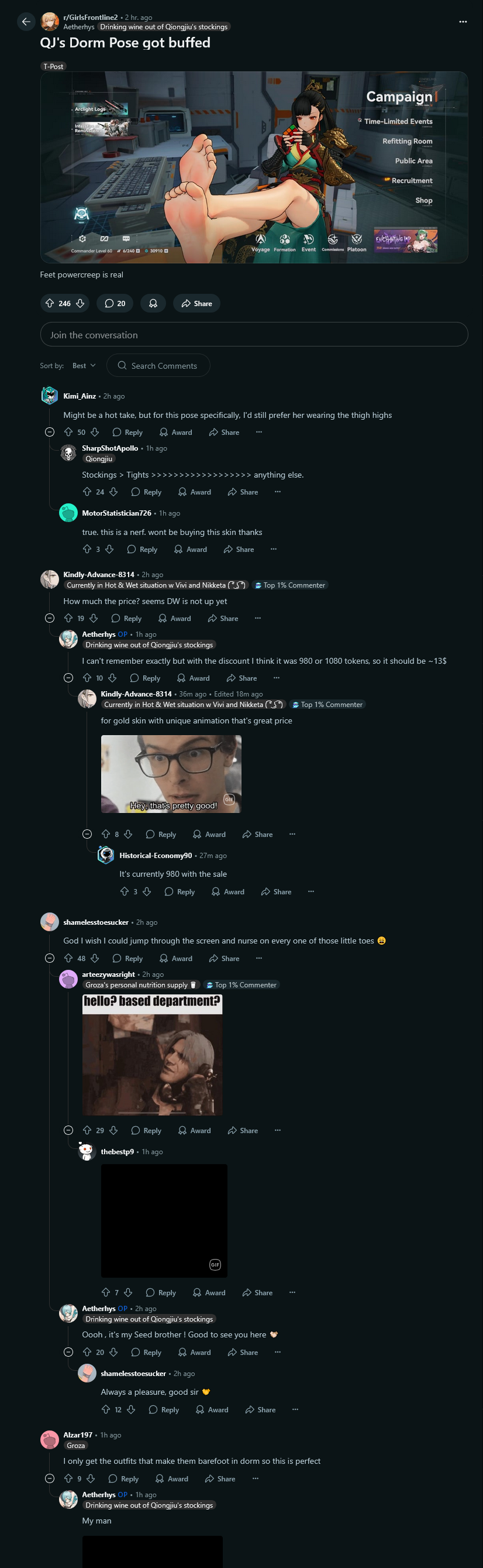
Task: Give an award to the main post
Action: [x=153, y=303]
